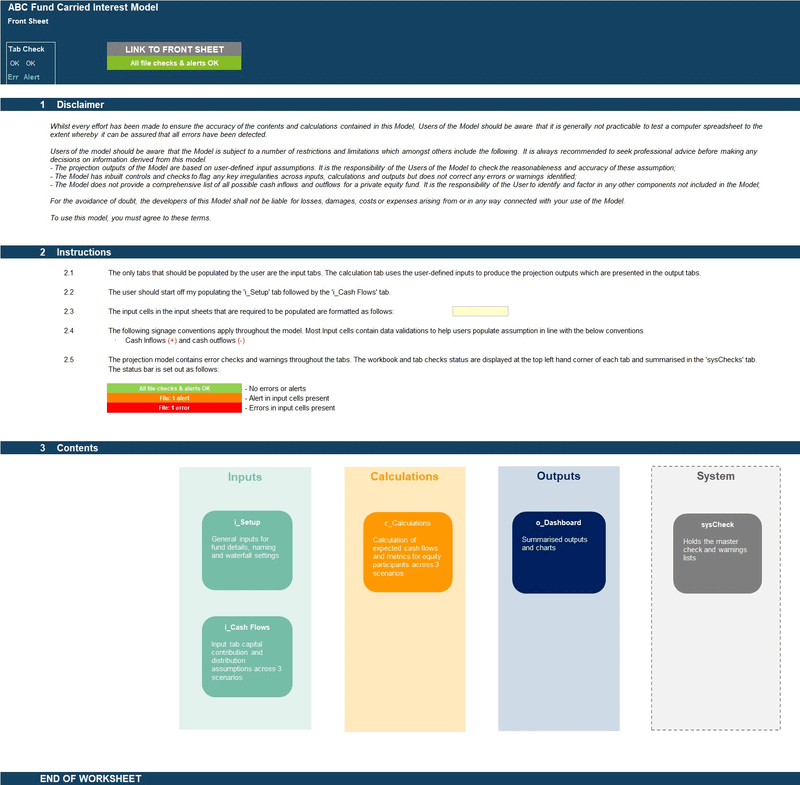Viewport: 800px width, 785px height.
Task: Click the Disclaimer section header
Action: click(80, 105)
